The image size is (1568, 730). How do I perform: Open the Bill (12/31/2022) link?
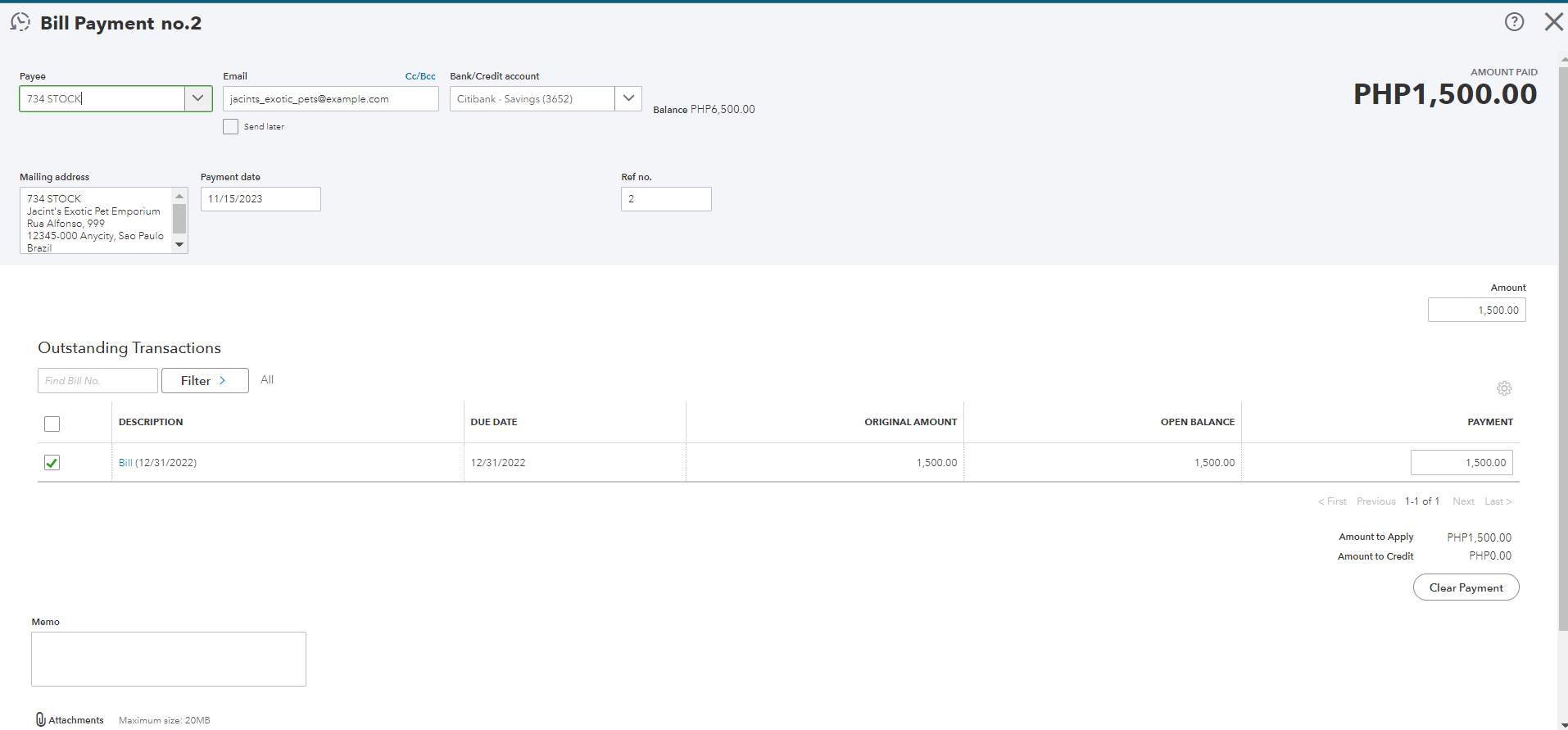pos(125,463)
